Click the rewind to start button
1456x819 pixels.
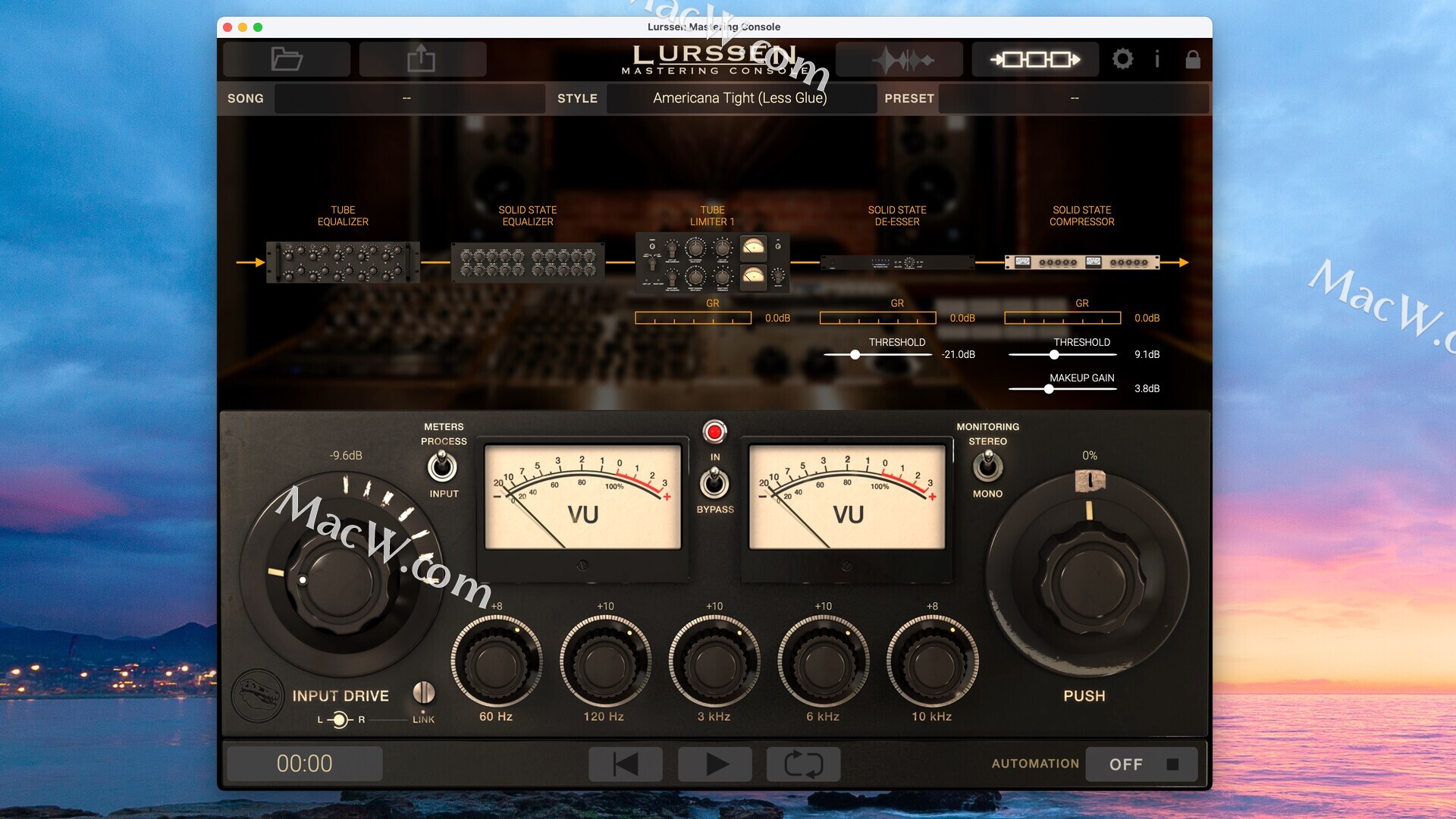pyautogui.click(x=626, y=764)
